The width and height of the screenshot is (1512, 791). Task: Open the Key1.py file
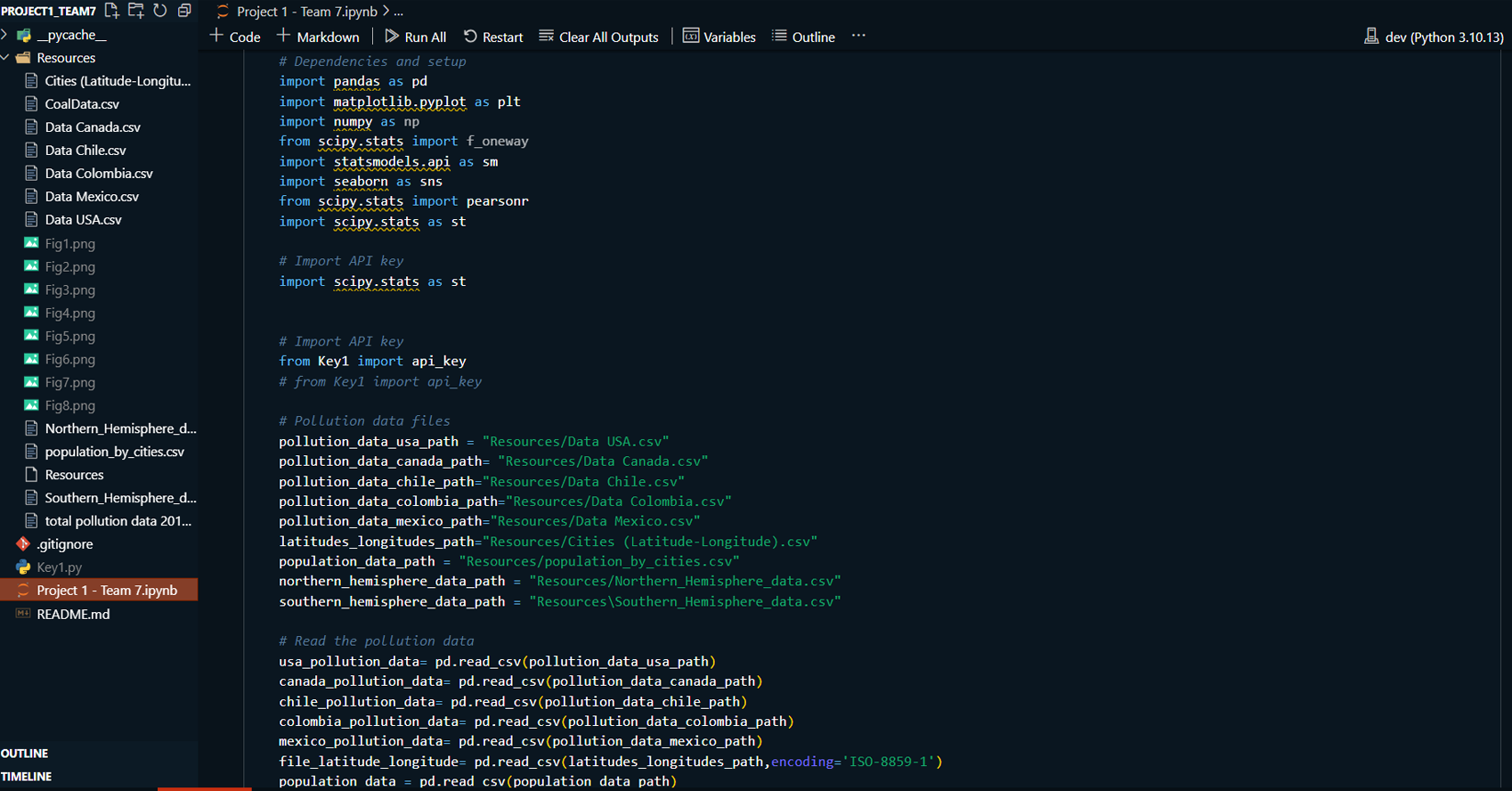(x=59, y=567)
